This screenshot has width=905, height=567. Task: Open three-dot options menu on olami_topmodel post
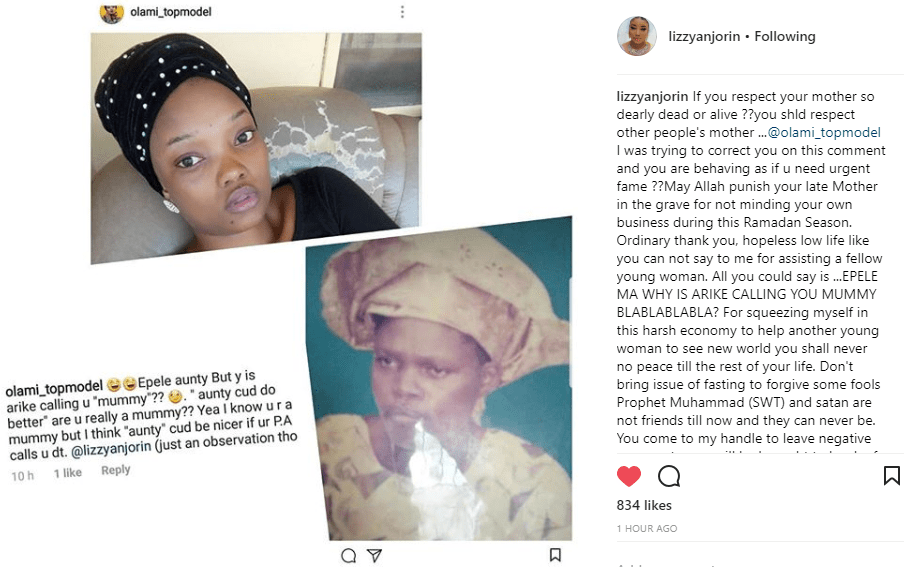click(402, 12)
